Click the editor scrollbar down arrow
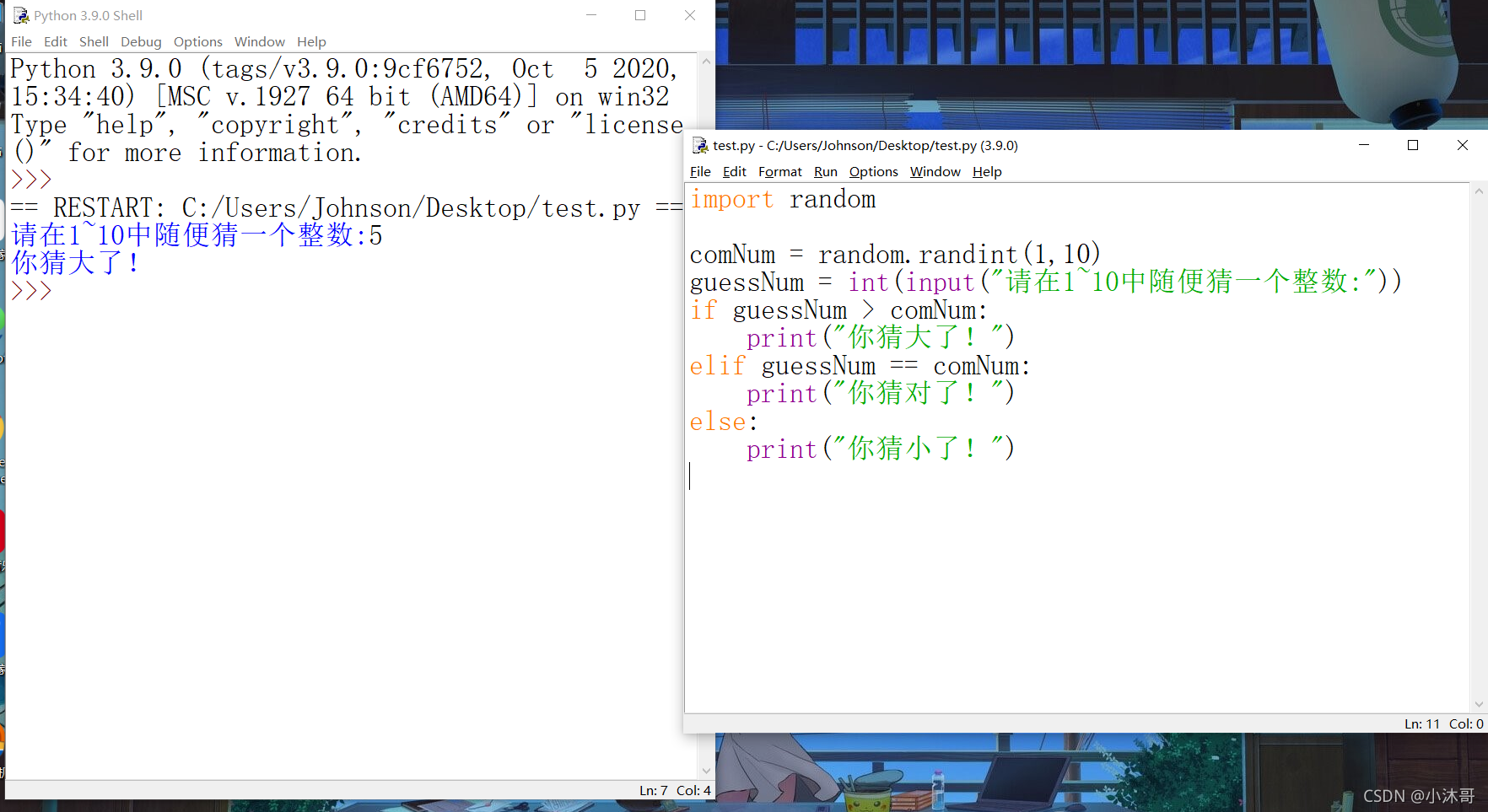Screen dimensions: 1488x812 pyautogui.click(x=1479, y=704)
